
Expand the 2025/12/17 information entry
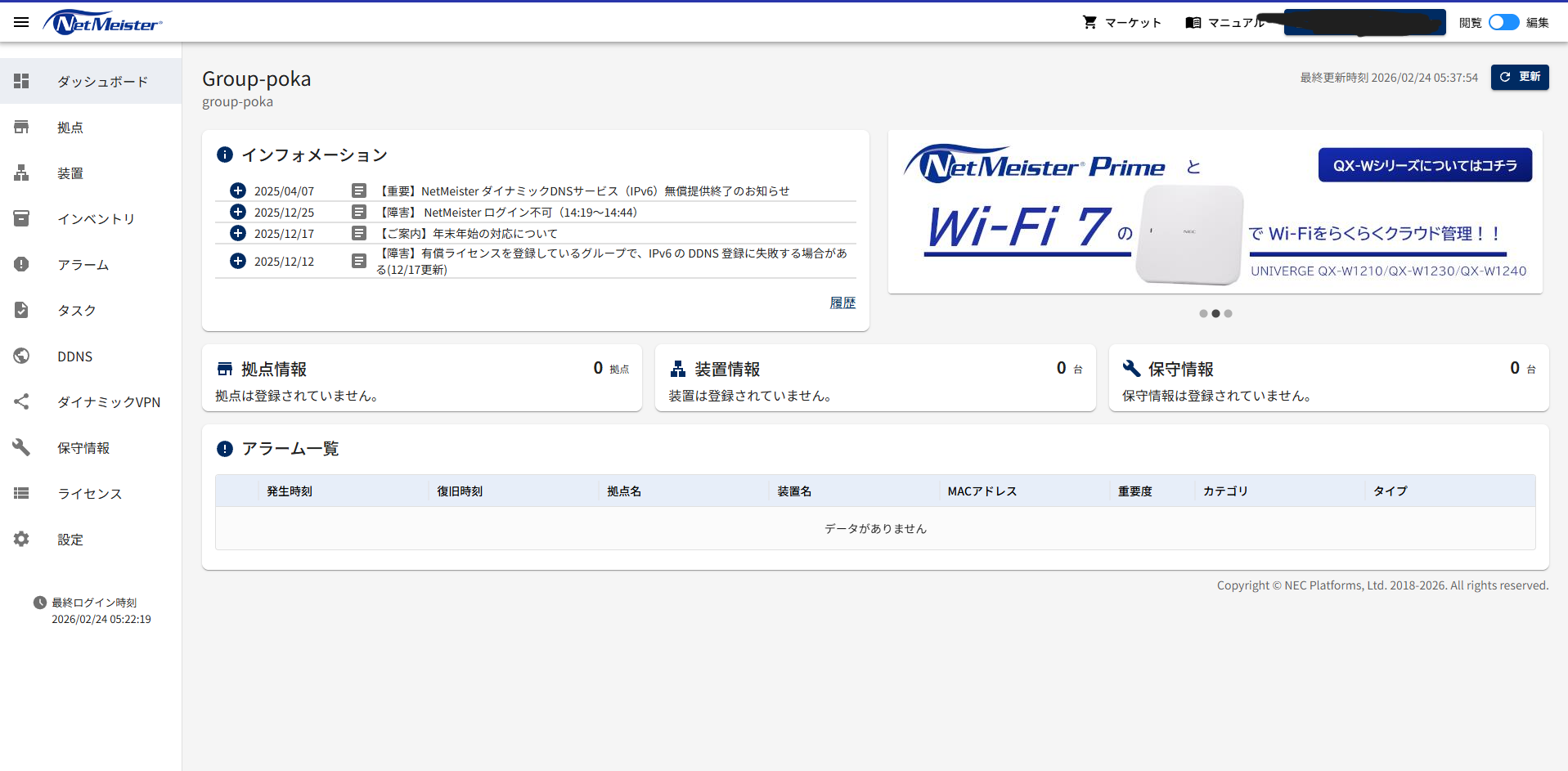click(238, 233)
